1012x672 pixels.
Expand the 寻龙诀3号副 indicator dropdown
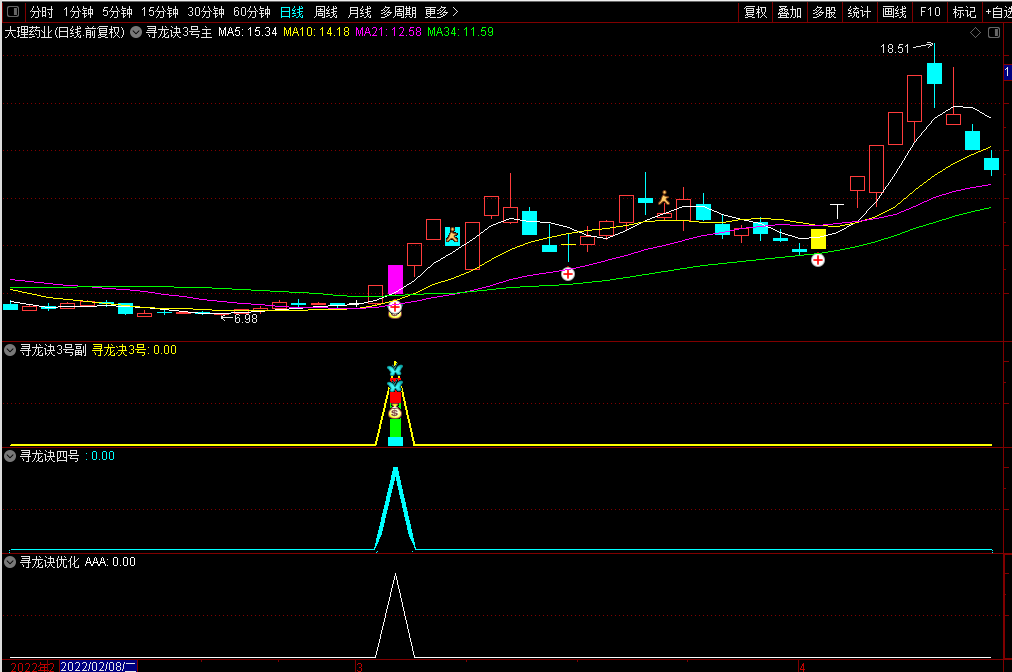[11, 350]
